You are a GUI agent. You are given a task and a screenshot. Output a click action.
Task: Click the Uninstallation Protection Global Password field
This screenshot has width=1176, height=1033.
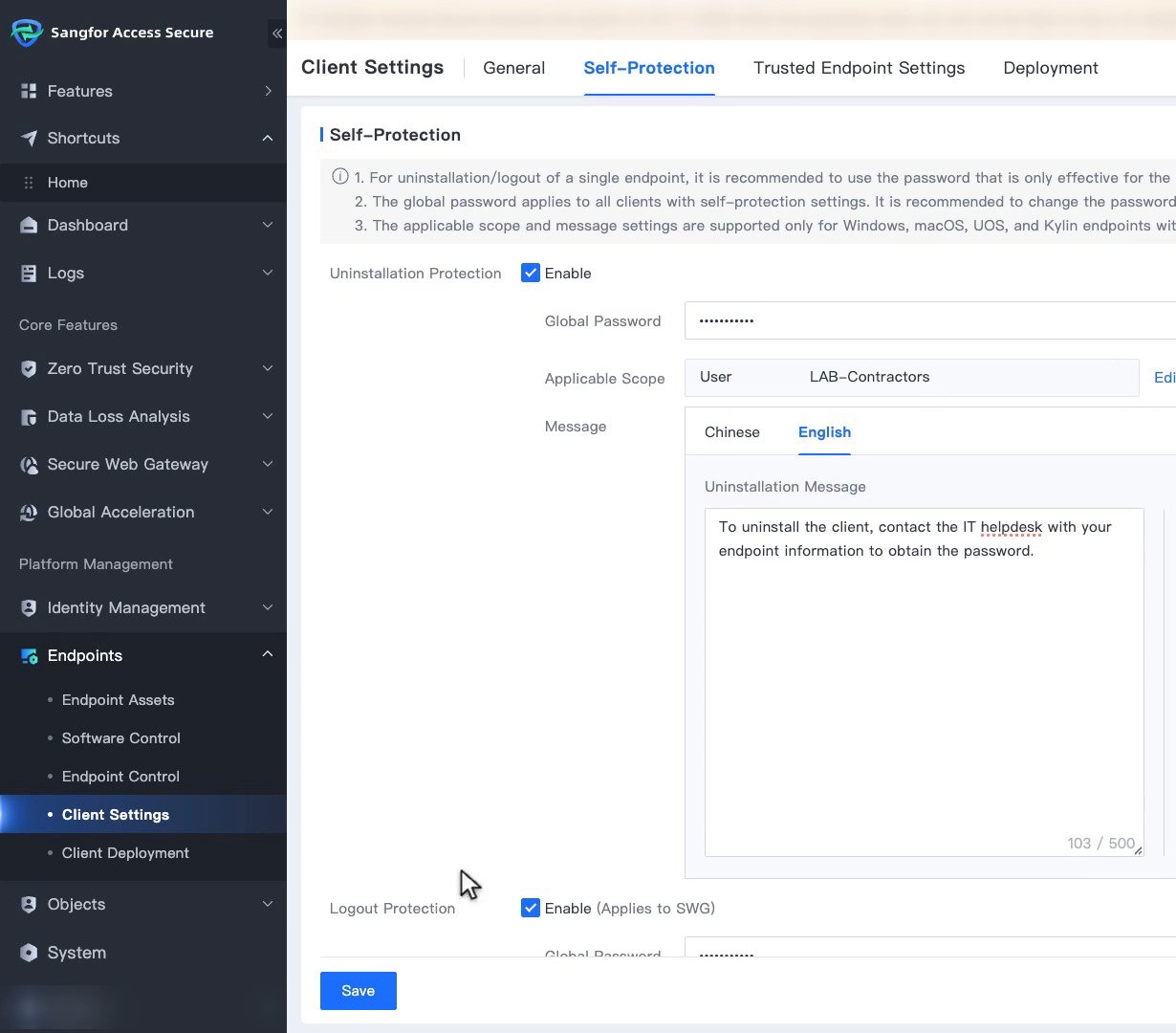coord(930,320)
